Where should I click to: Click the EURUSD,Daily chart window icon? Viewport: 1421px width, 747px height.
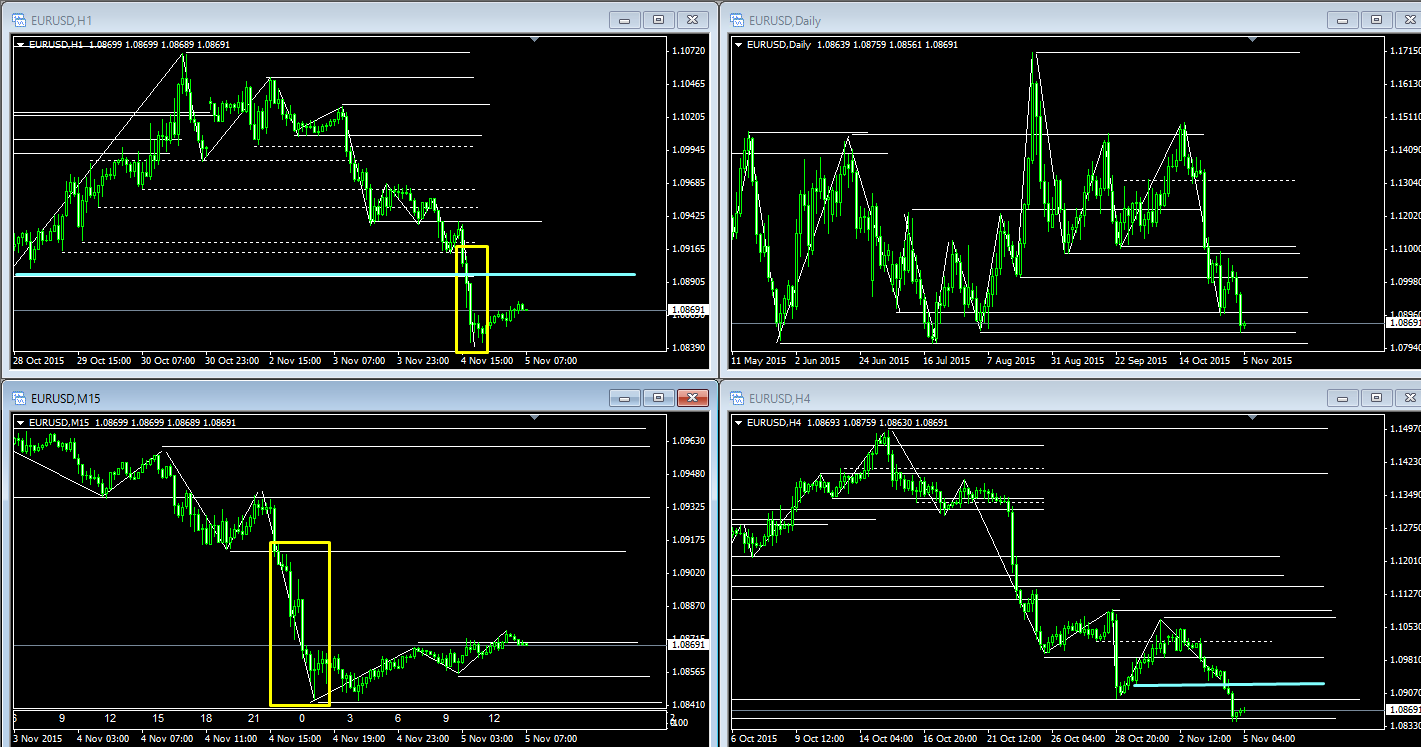[x=737, y=19]
